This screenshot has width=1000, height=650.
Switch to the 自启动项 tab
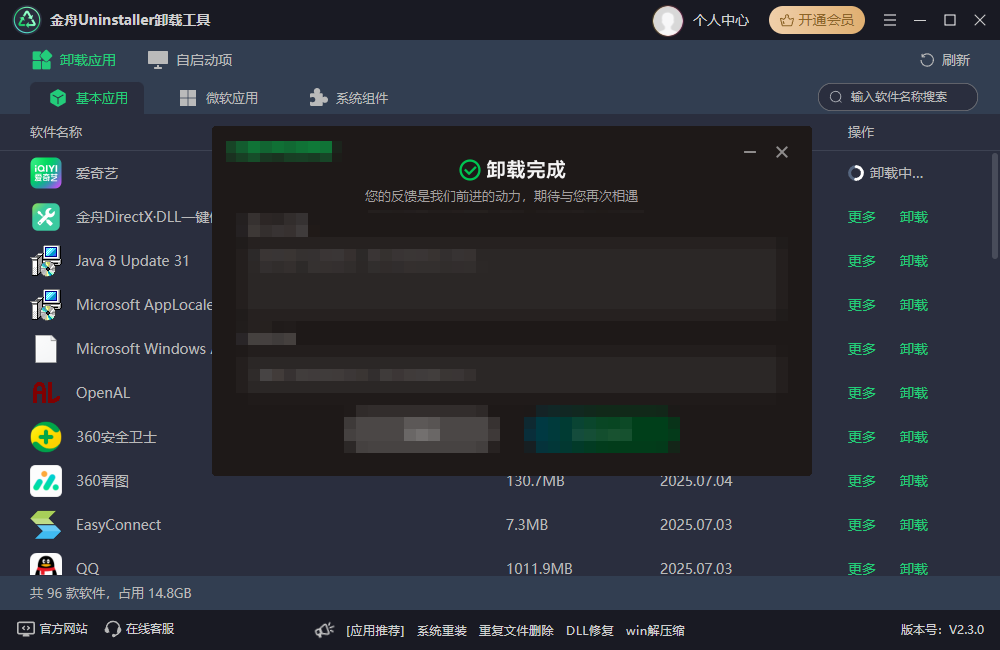coord(190,60)
